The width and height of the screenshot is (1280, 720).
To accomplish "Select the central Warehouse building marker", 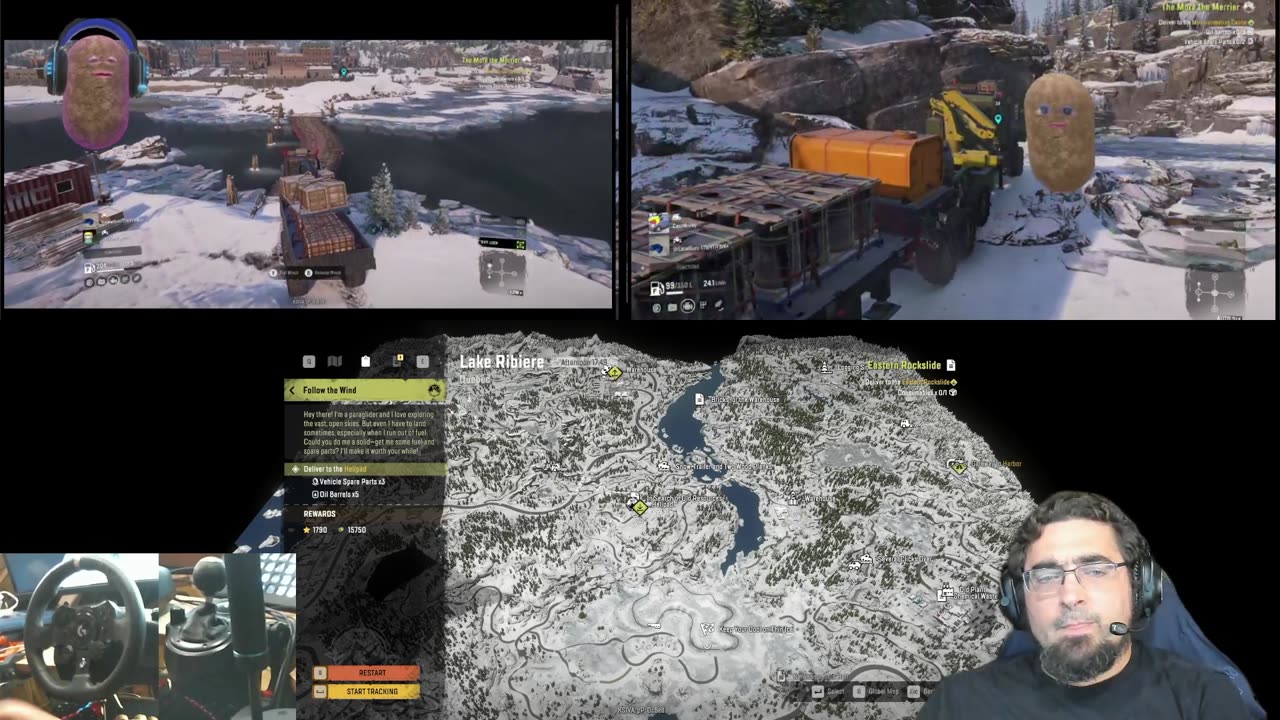I will [794, 498].
